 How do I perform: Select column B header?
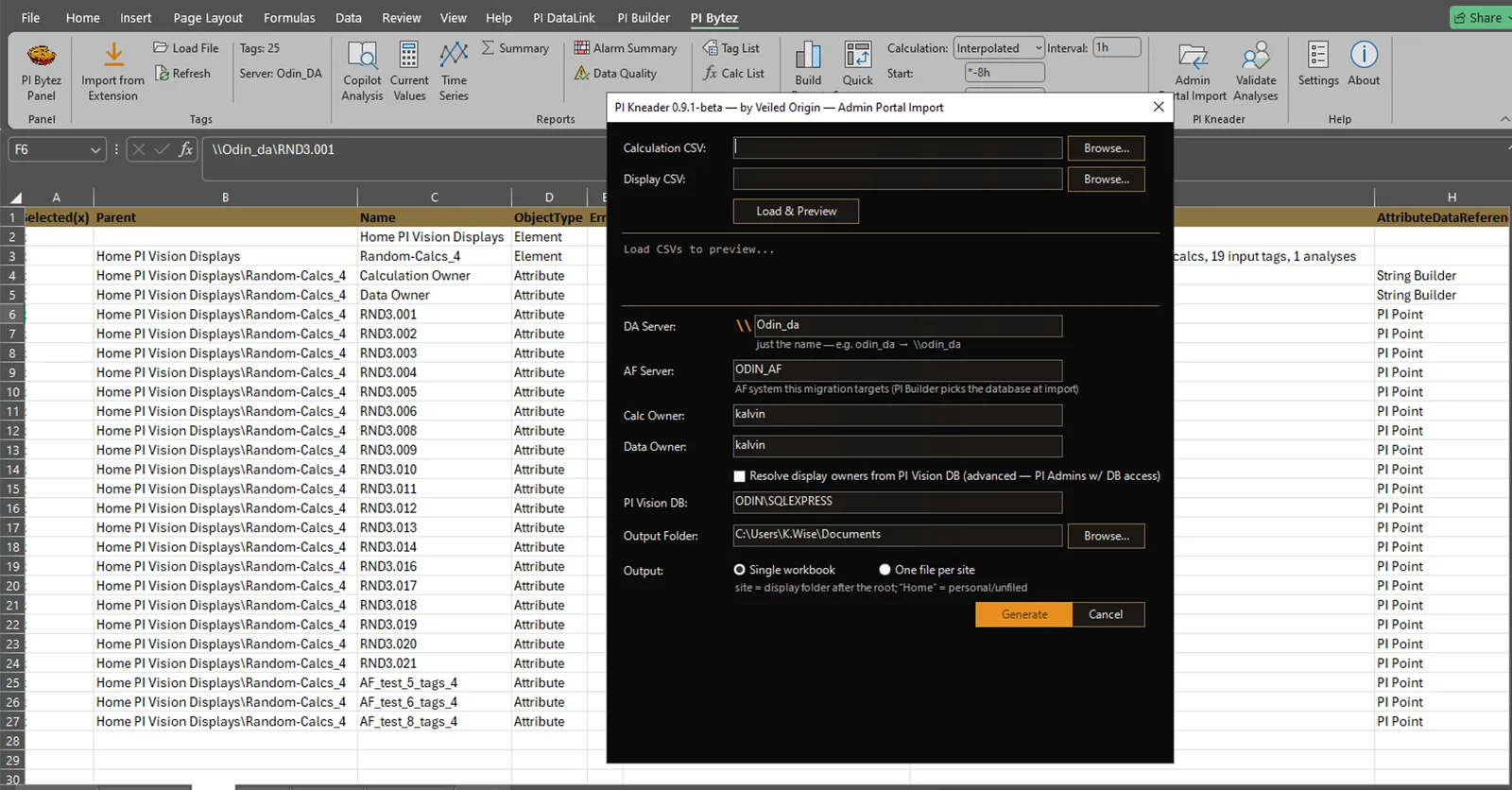click(225, 197)
